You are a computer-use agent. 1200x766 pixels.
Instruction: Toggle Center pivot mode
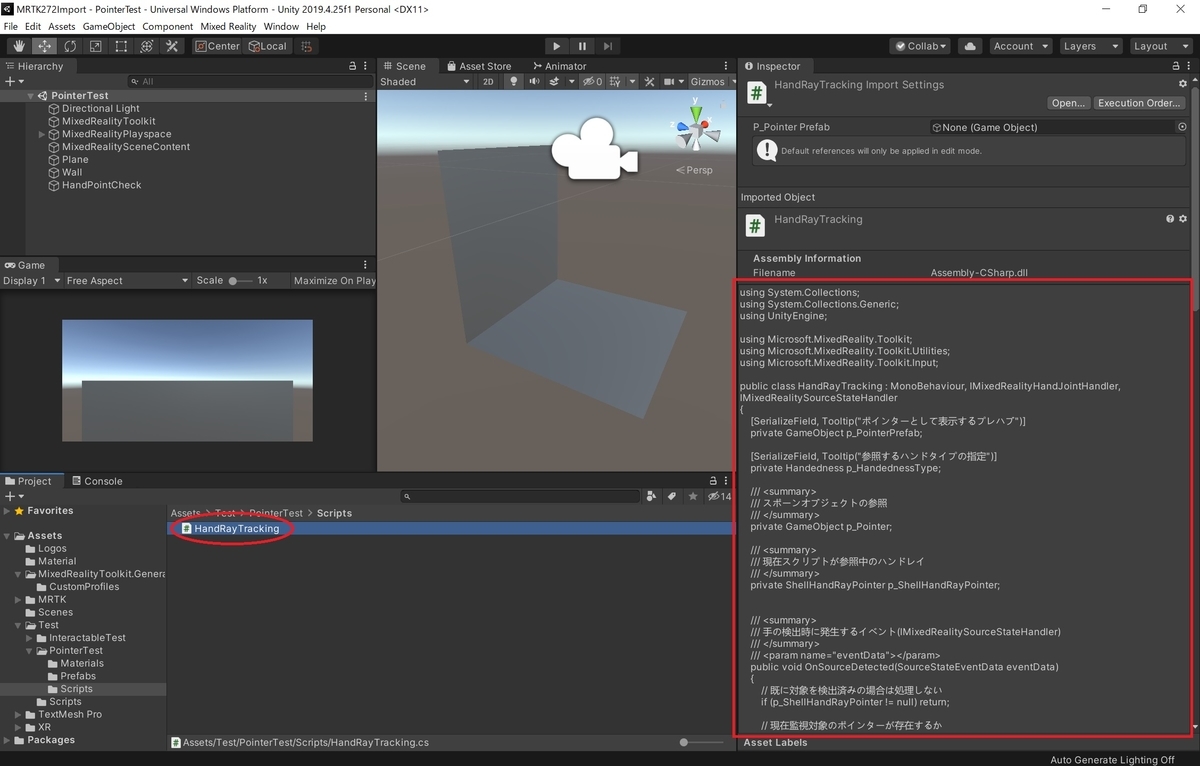217,46
